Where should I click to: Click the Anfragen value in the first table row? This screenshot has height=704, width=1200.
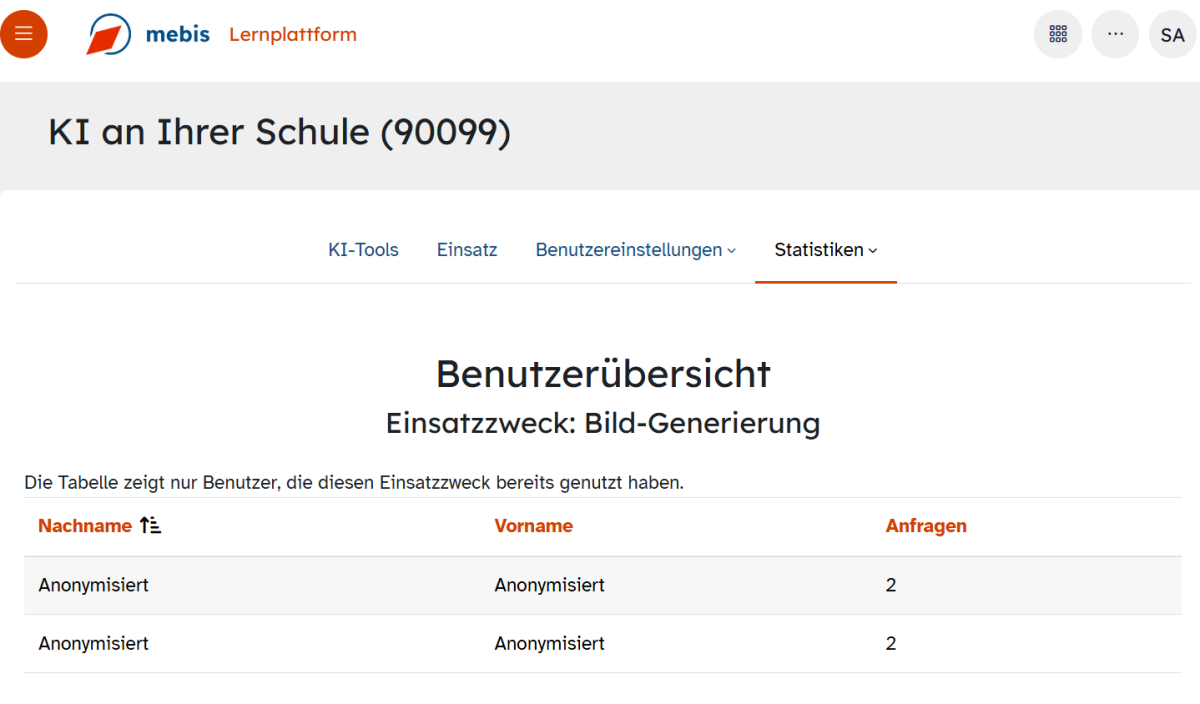pos(891,585)
